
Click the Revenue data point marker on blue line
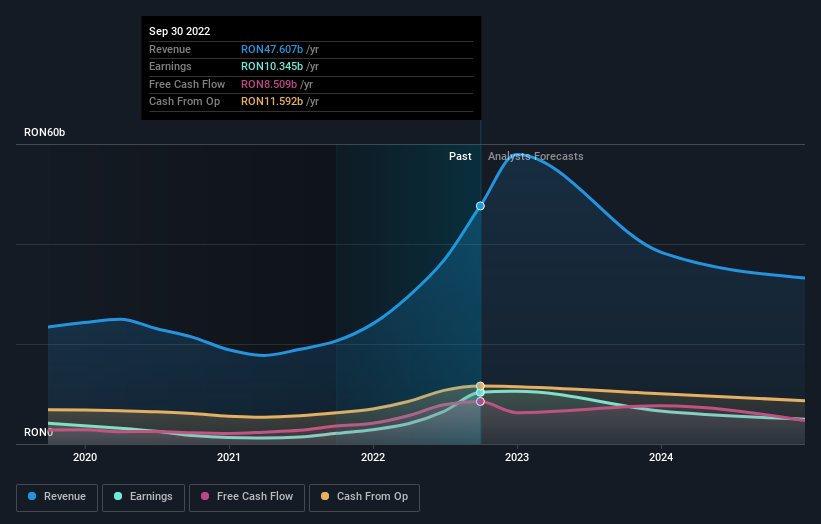480,206
